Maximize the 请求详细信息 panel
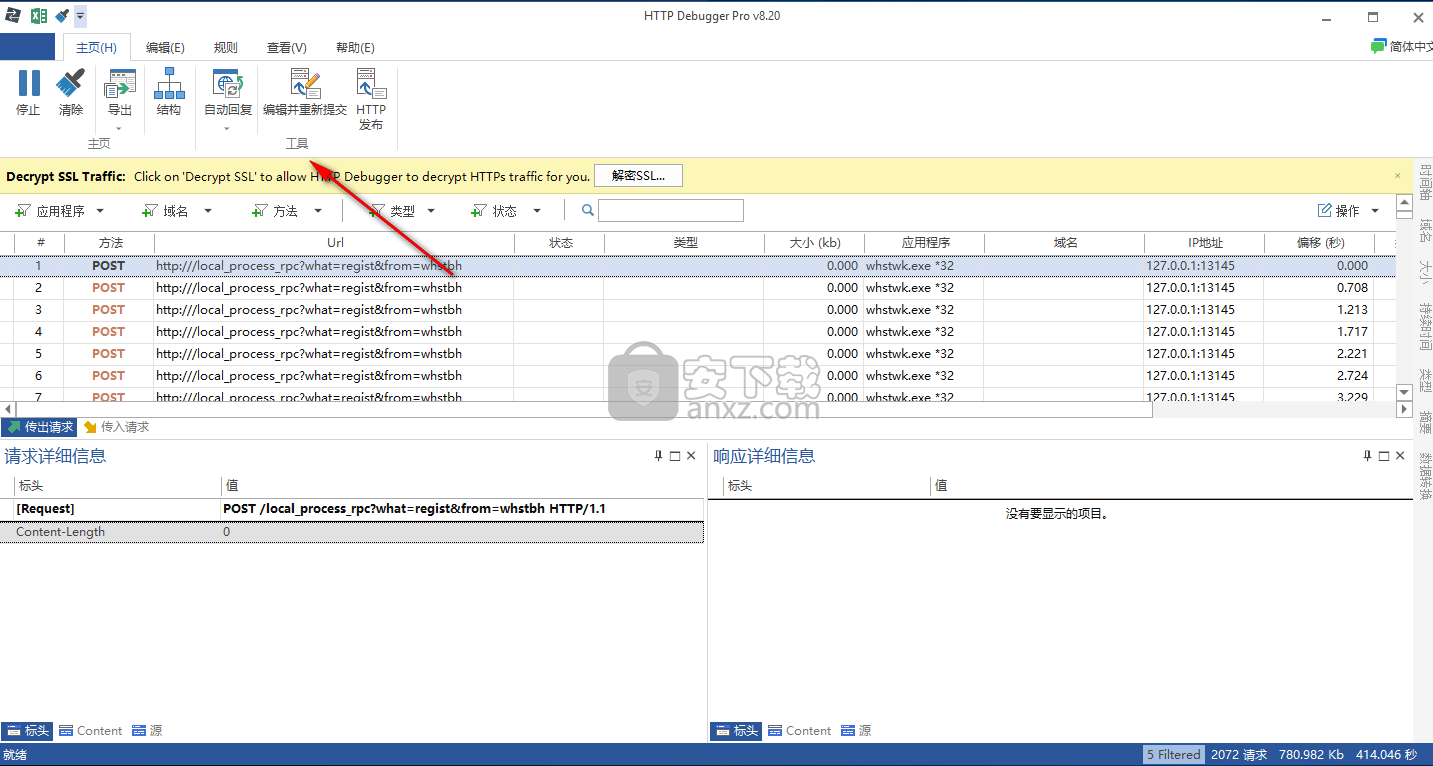This screenshot has height=766, width=1433. point(675,456)
